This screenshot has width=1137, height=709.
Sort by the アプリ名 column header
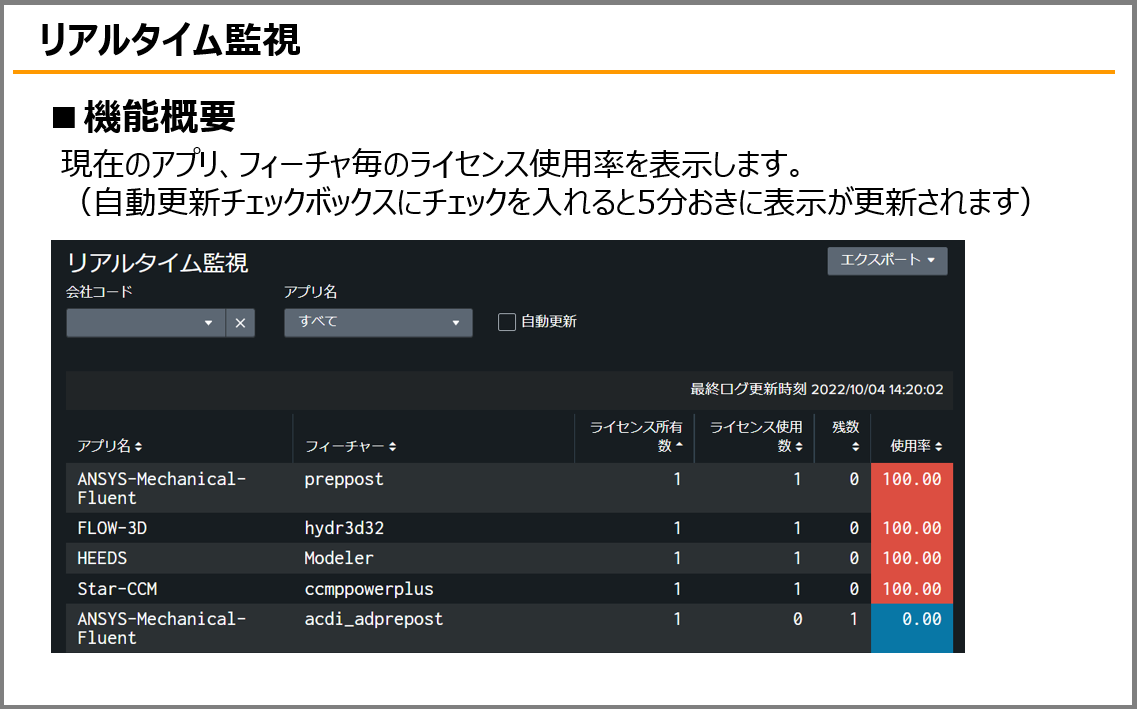coord(109,446)
